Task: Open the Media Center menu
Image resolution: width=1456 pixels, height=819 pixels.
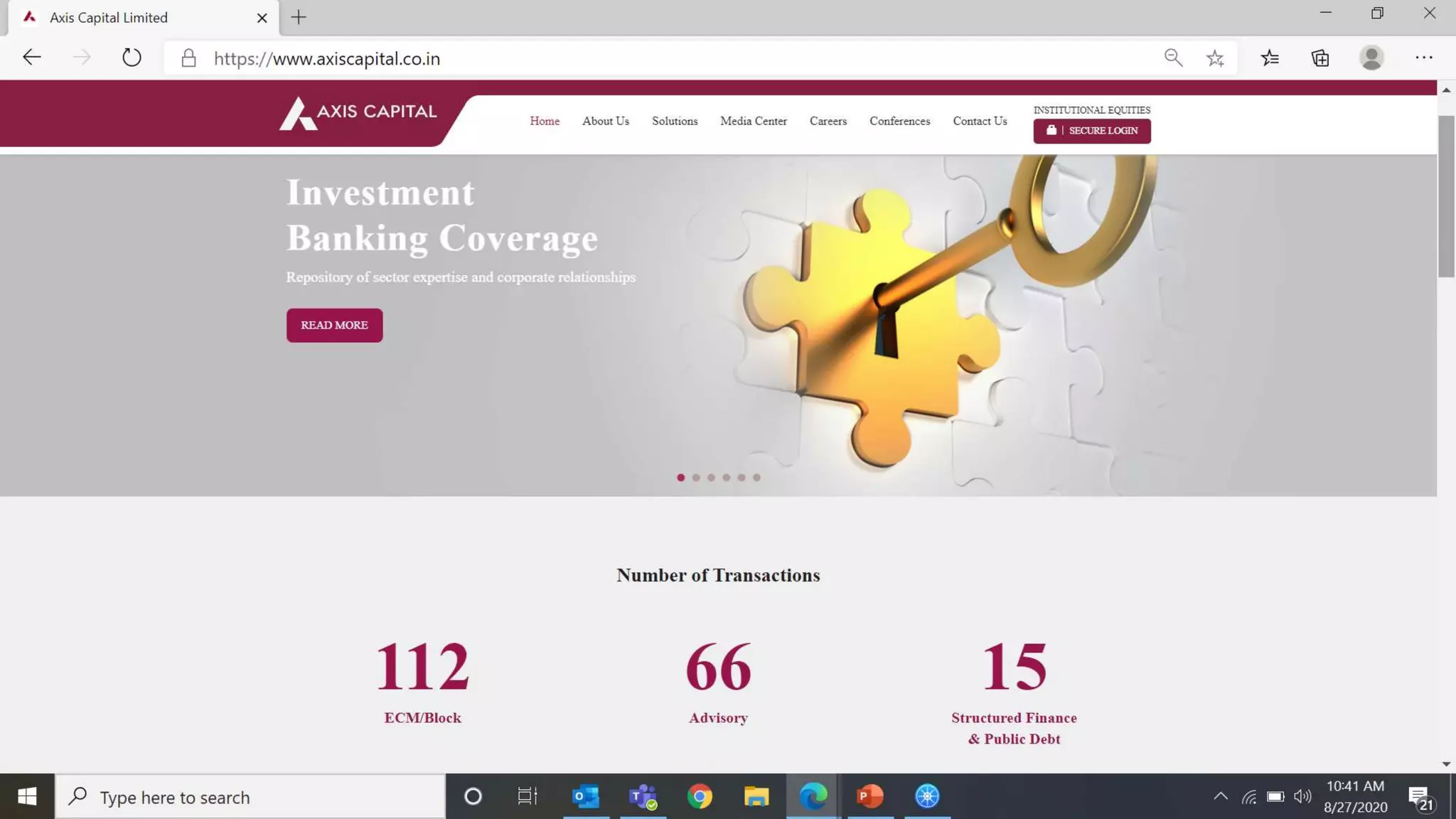Action: (x=754, y=121)
